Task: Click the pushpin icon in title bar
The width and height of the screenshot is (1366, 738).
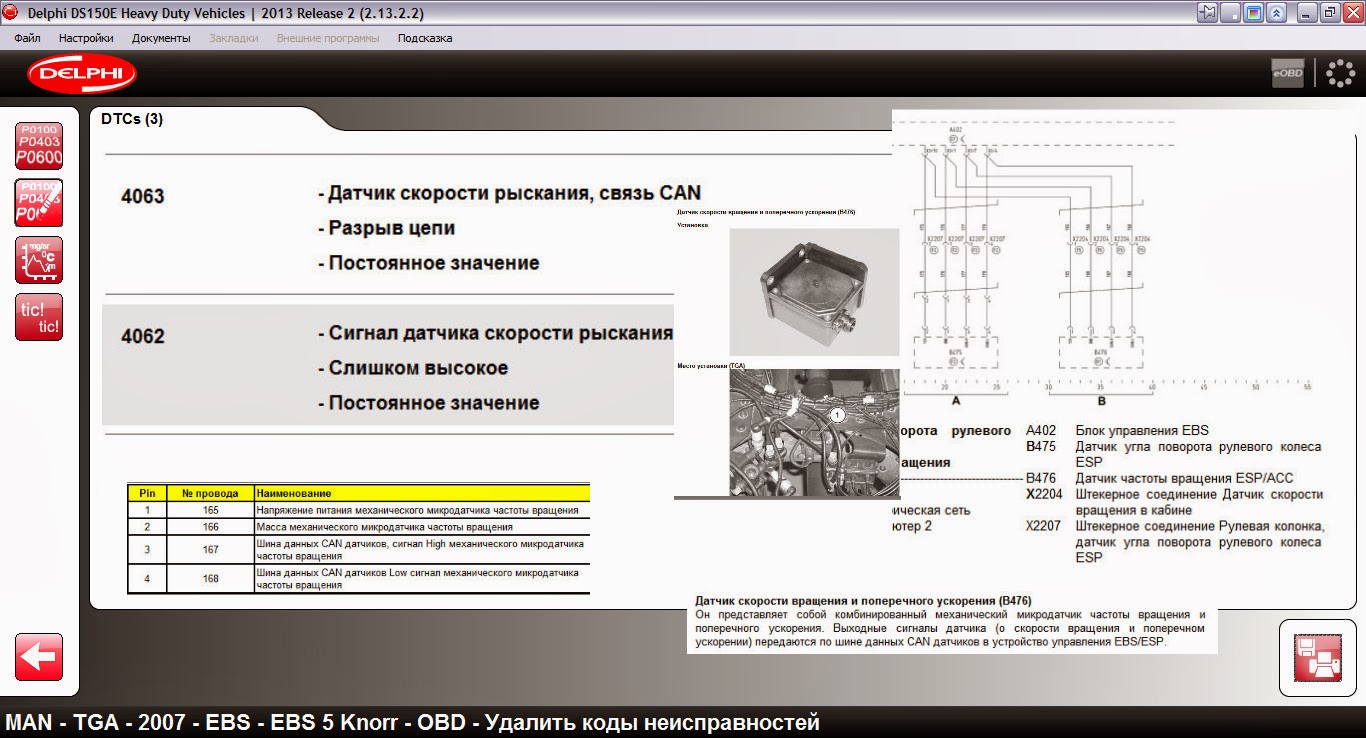Action: (1208, 13)
